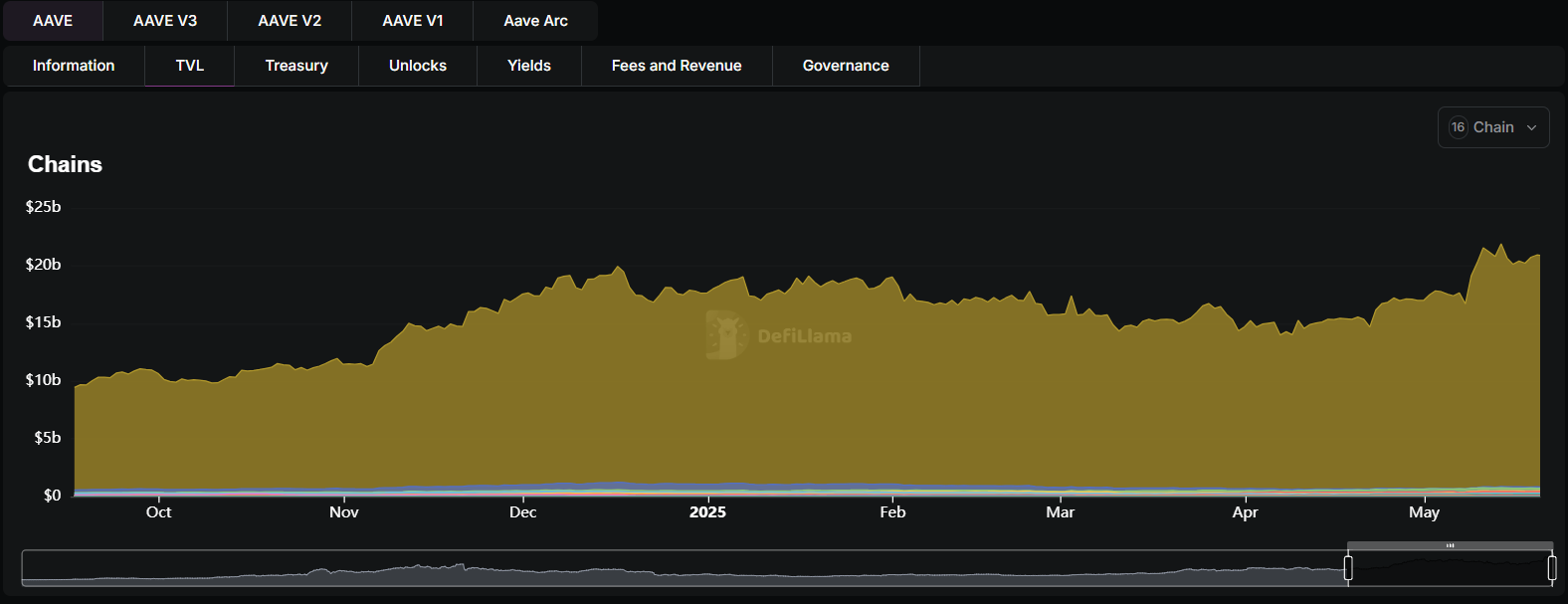Switch to AAVE V2 tab
The height and width of the screenshot is (604, 1568).
pos(290,21)
